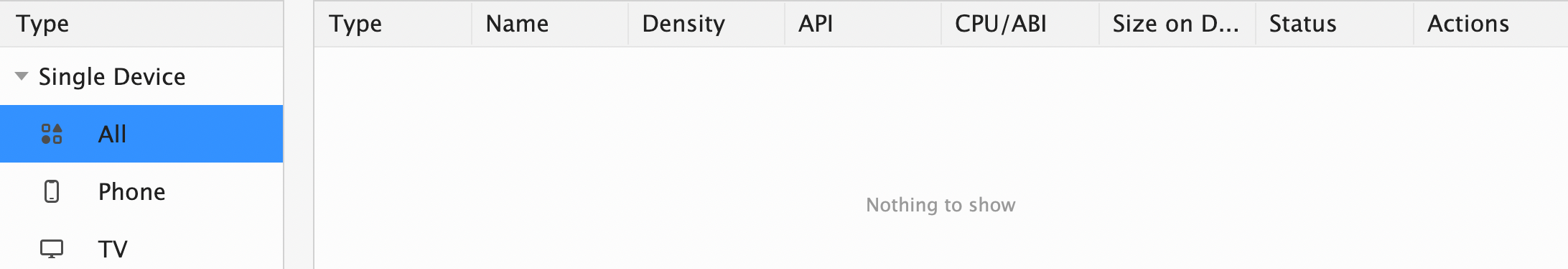The image size is (1568, 269).
Task: Click the sidebar Type header
Action: [x=141, y=24]
